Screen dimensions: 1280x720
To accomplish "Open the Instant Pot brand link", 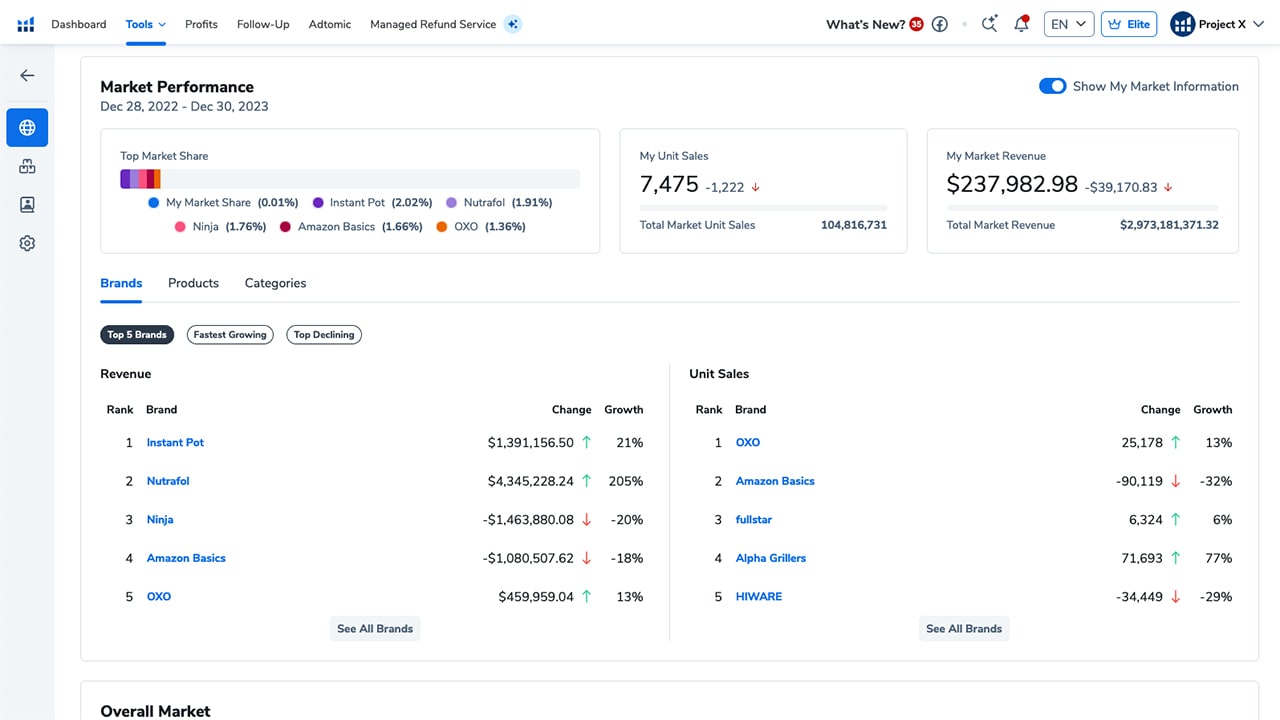I will coord(175,442).
